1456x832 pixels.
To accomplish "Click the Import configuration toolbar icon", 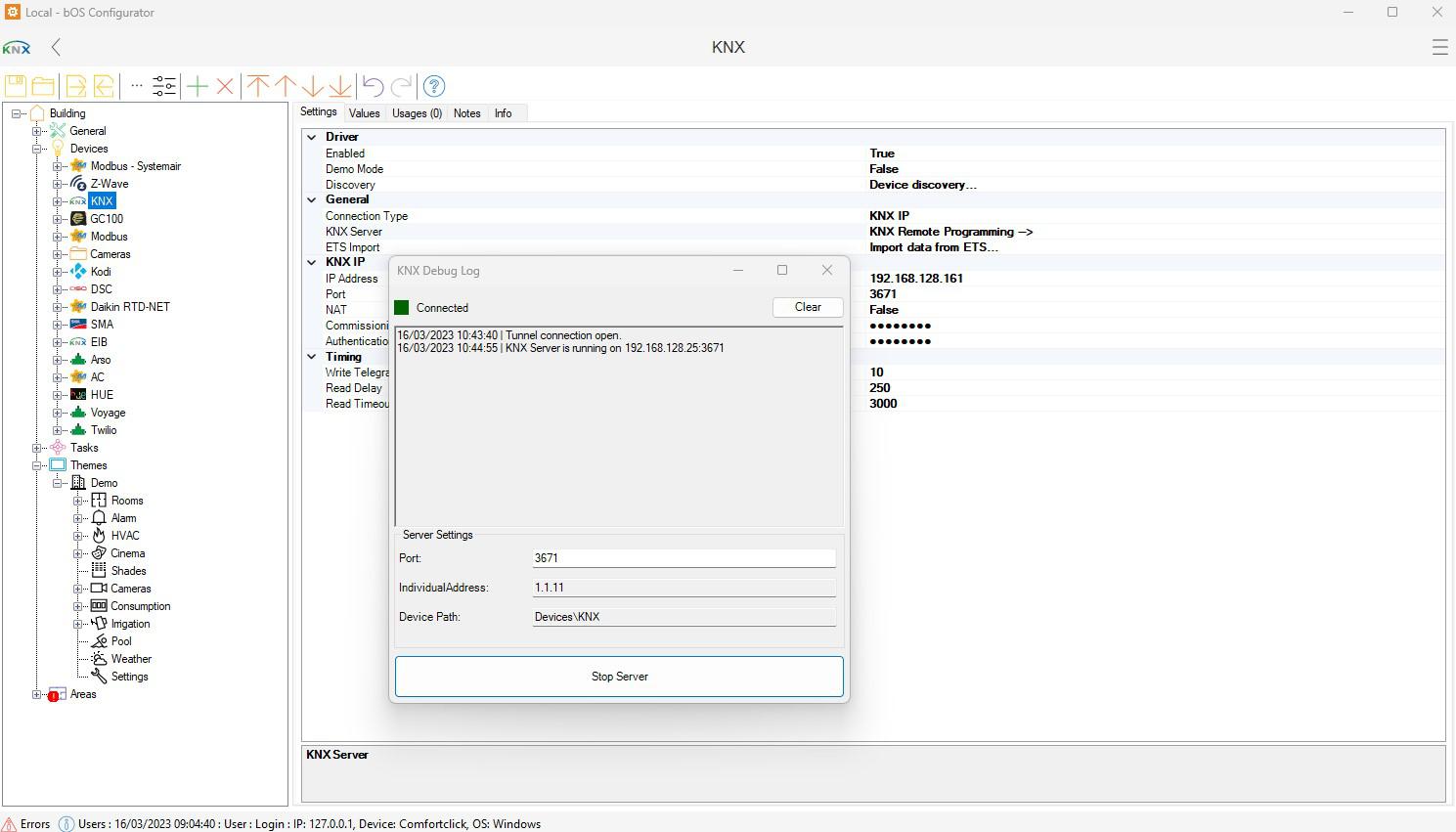I will tap(104, 86).
